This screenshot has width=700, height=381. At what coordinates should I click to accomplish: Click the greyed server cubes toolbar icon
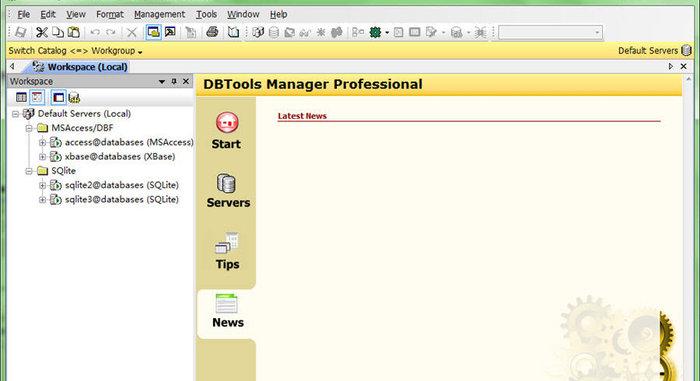point(258,32)
